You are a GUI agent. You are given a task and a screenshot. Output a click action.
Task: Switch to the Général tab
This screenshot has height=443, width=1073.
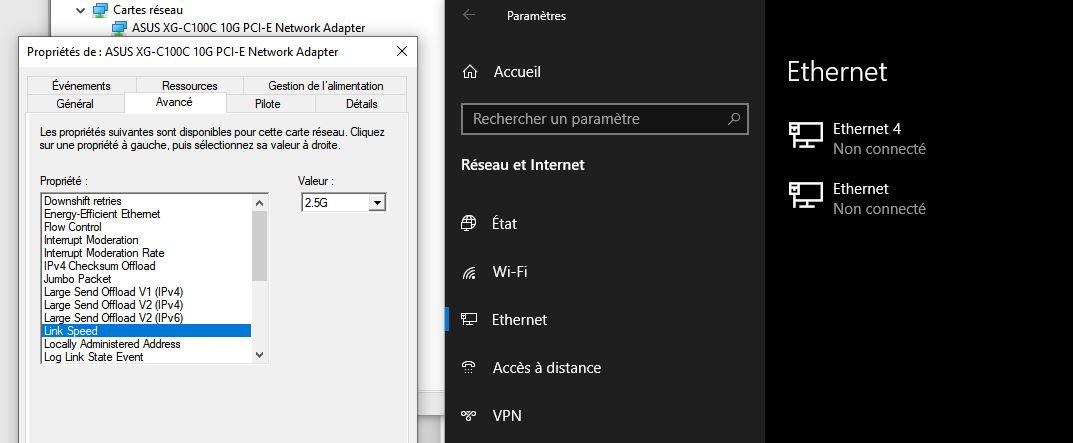[75, 104]
